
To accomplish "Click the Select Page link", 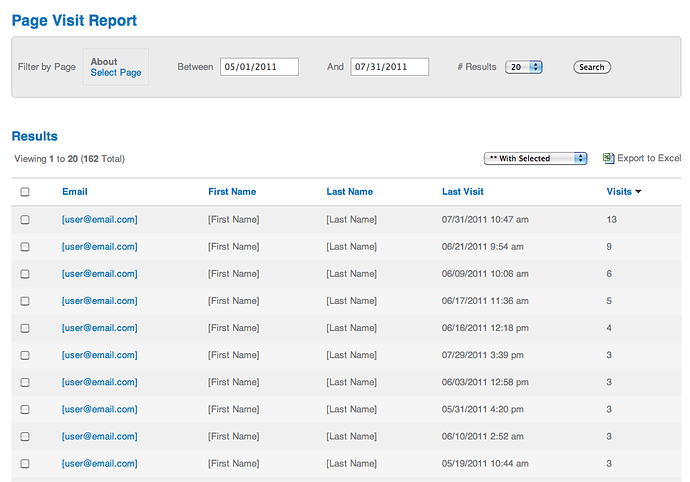I will pyautogui.click(x=116, y=73).
